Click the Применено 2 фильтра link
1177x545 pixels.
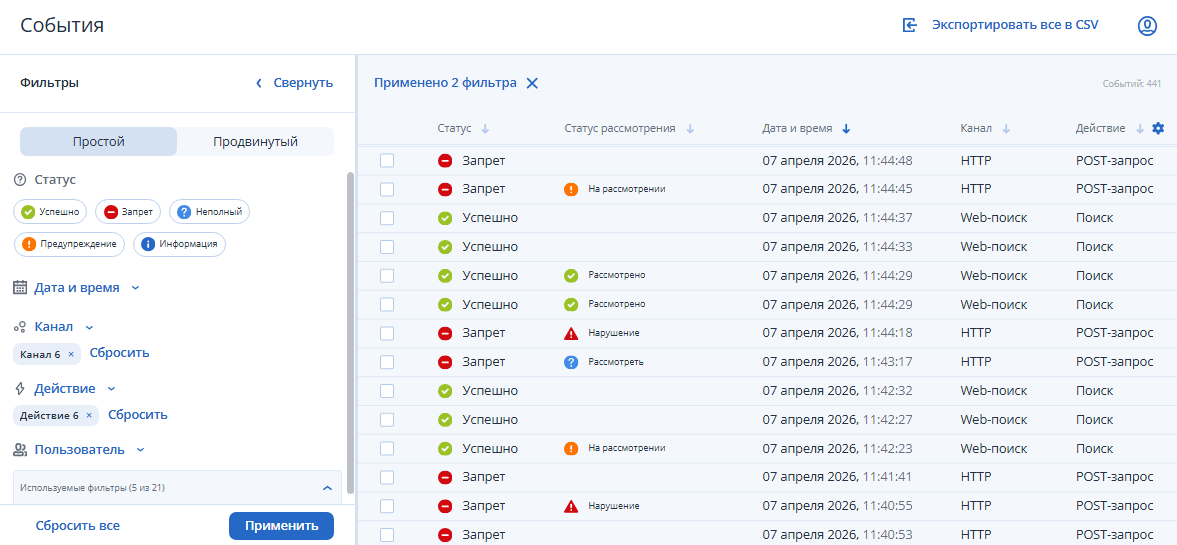[445, 83]
